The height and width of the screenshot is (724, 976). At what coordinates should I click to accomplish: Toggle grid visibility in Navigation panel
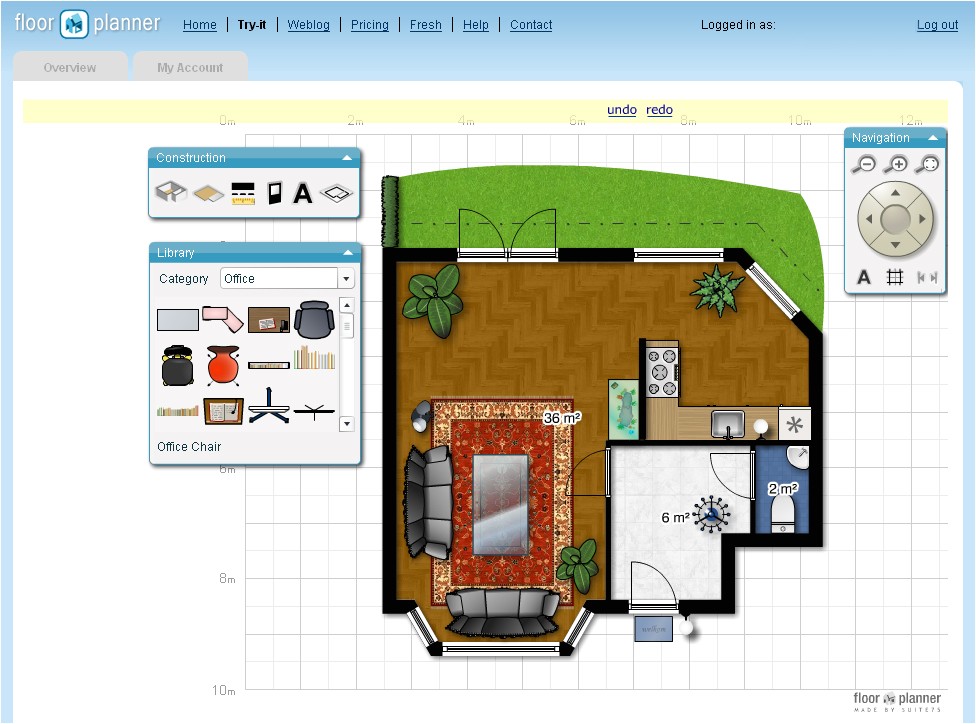click(895, 277)
